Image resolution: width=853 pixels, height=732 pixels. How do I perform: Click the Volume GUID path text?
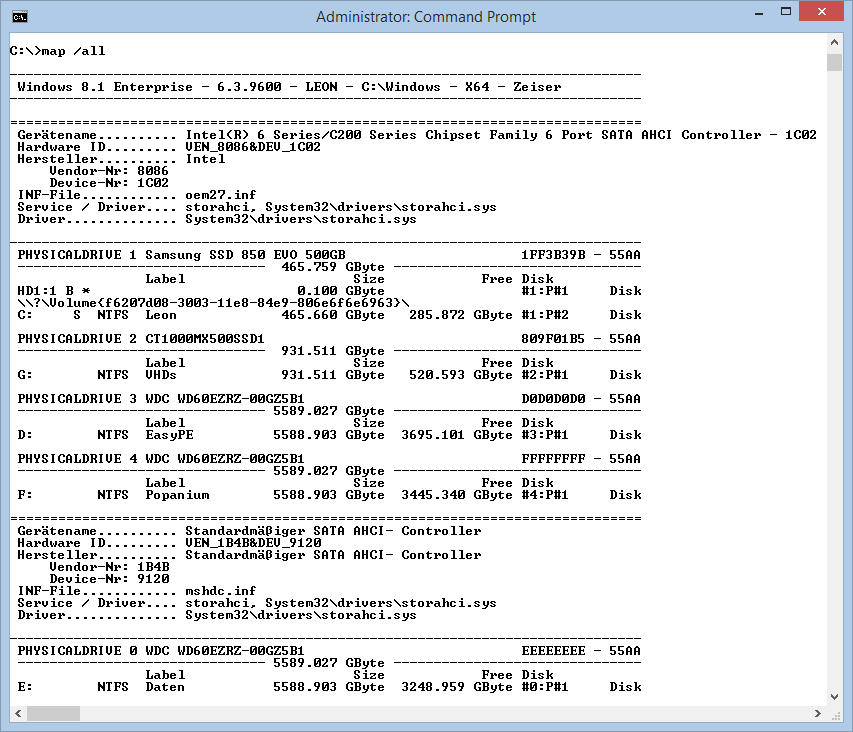click(213, 303)
